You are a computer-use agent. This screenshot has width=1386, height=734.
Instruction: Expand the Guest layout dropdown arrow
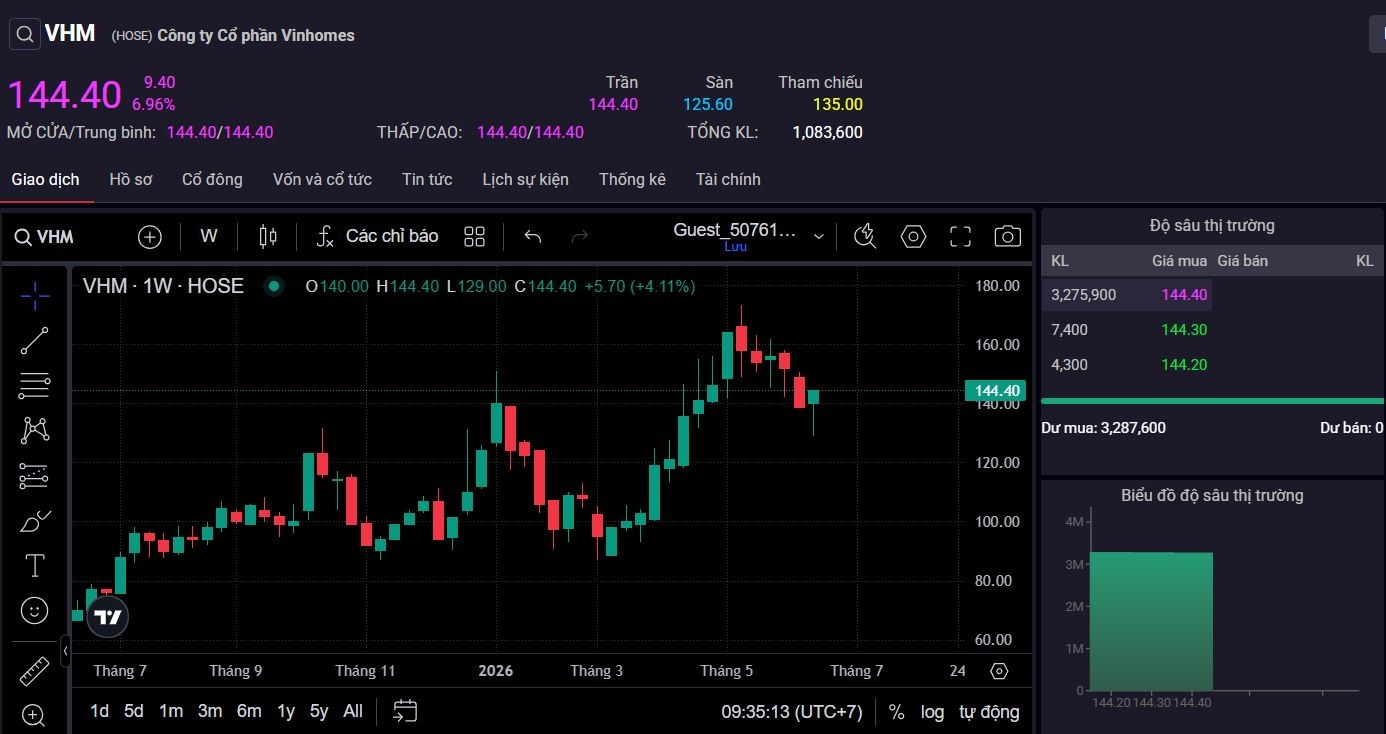pos(819,236)
